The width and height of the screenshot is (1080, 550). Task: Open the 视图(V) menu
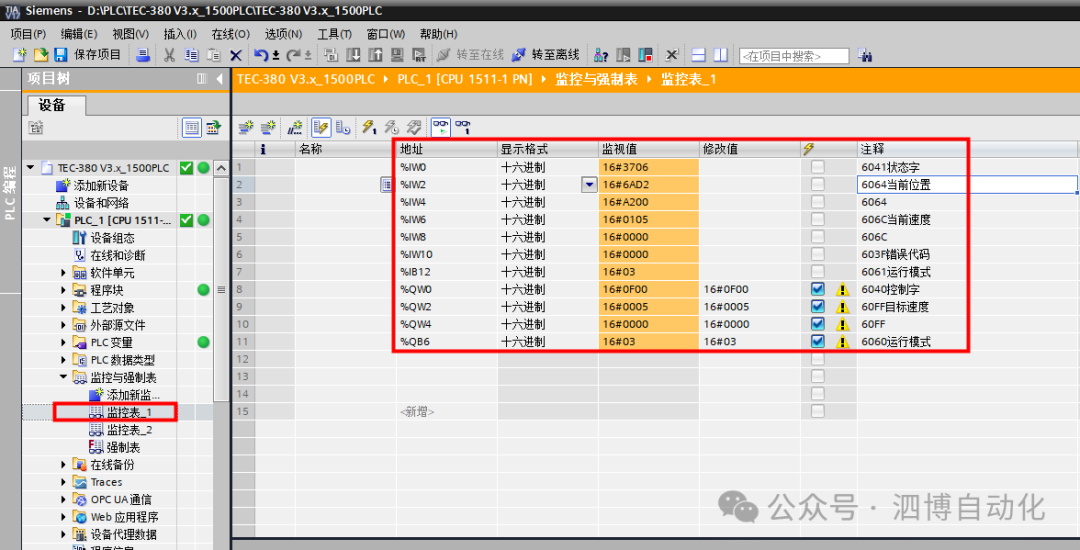pos(130,34)
